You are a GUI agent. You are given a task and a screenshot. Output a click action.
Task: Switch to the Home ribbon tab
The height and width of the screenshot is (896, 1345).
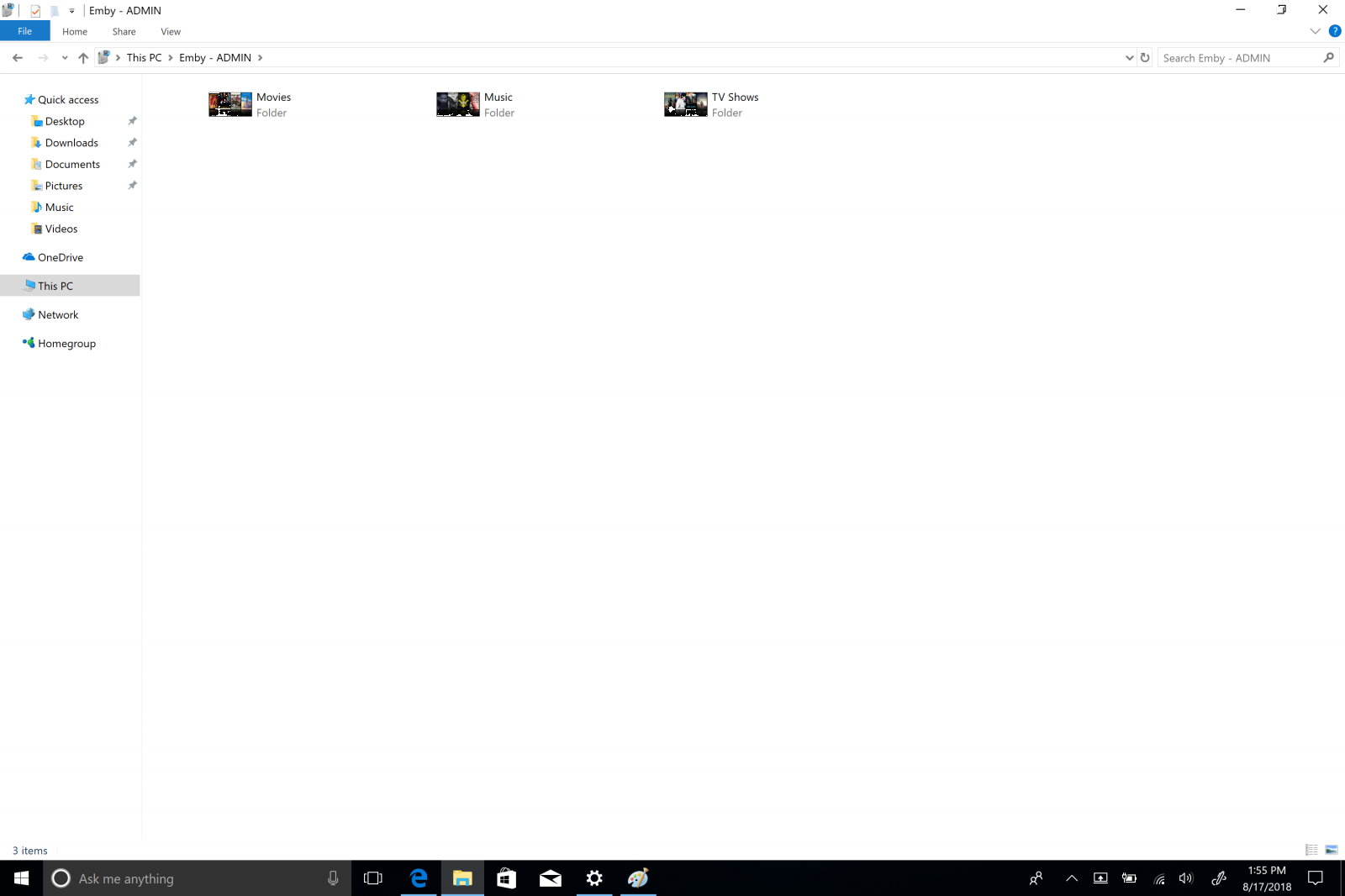tap(75, 32)
